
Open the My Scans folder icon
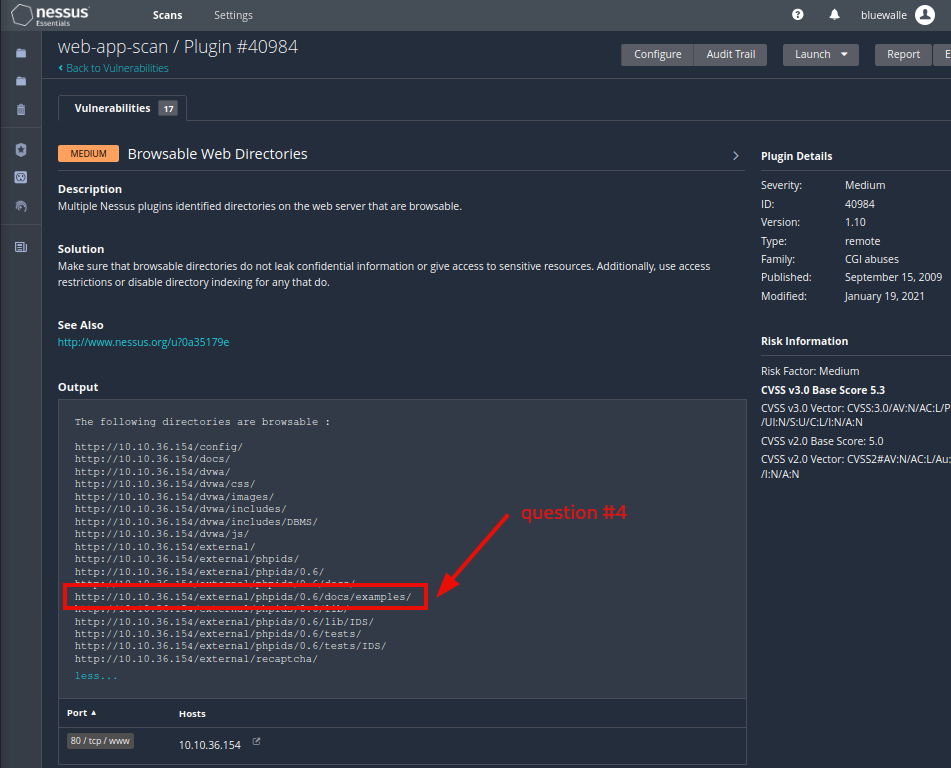pyautogui.click(x=20, y=55)
